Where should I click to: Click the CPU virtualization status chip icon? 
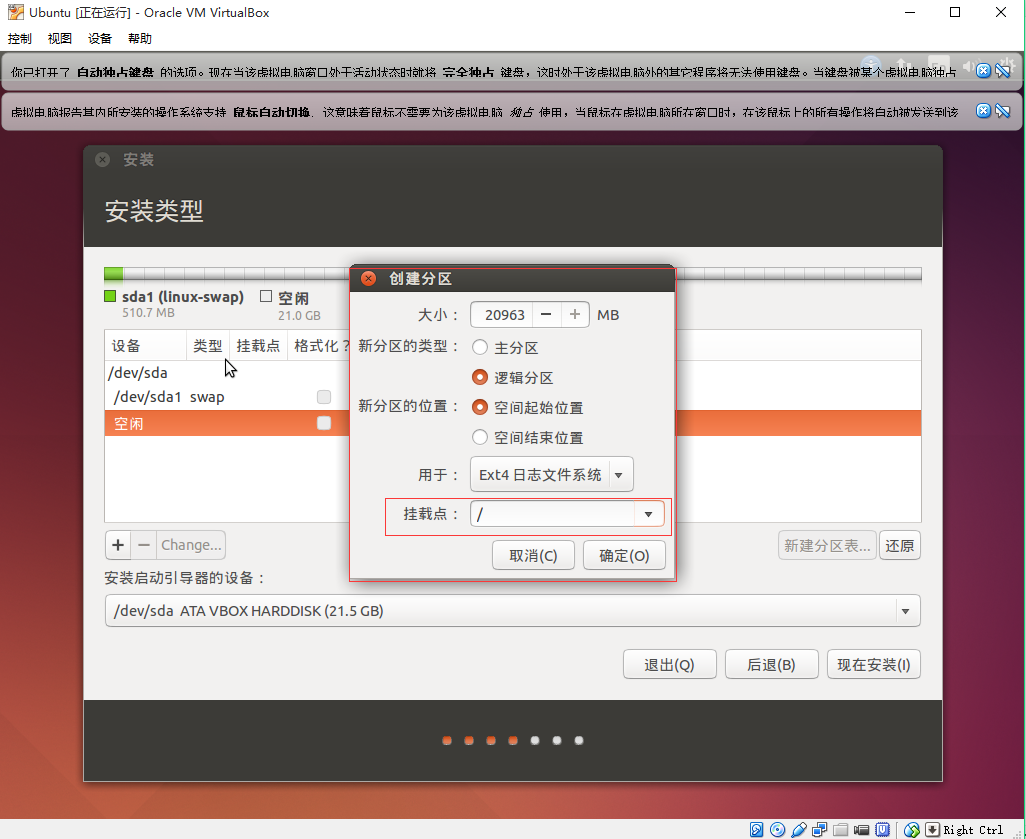click(x=882, y=830)
